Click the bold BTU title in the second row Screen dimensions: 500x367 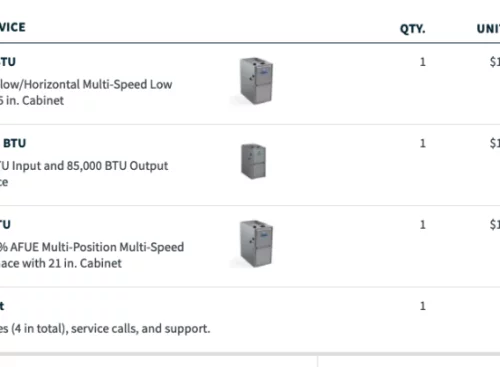click(x=14, y=143)
